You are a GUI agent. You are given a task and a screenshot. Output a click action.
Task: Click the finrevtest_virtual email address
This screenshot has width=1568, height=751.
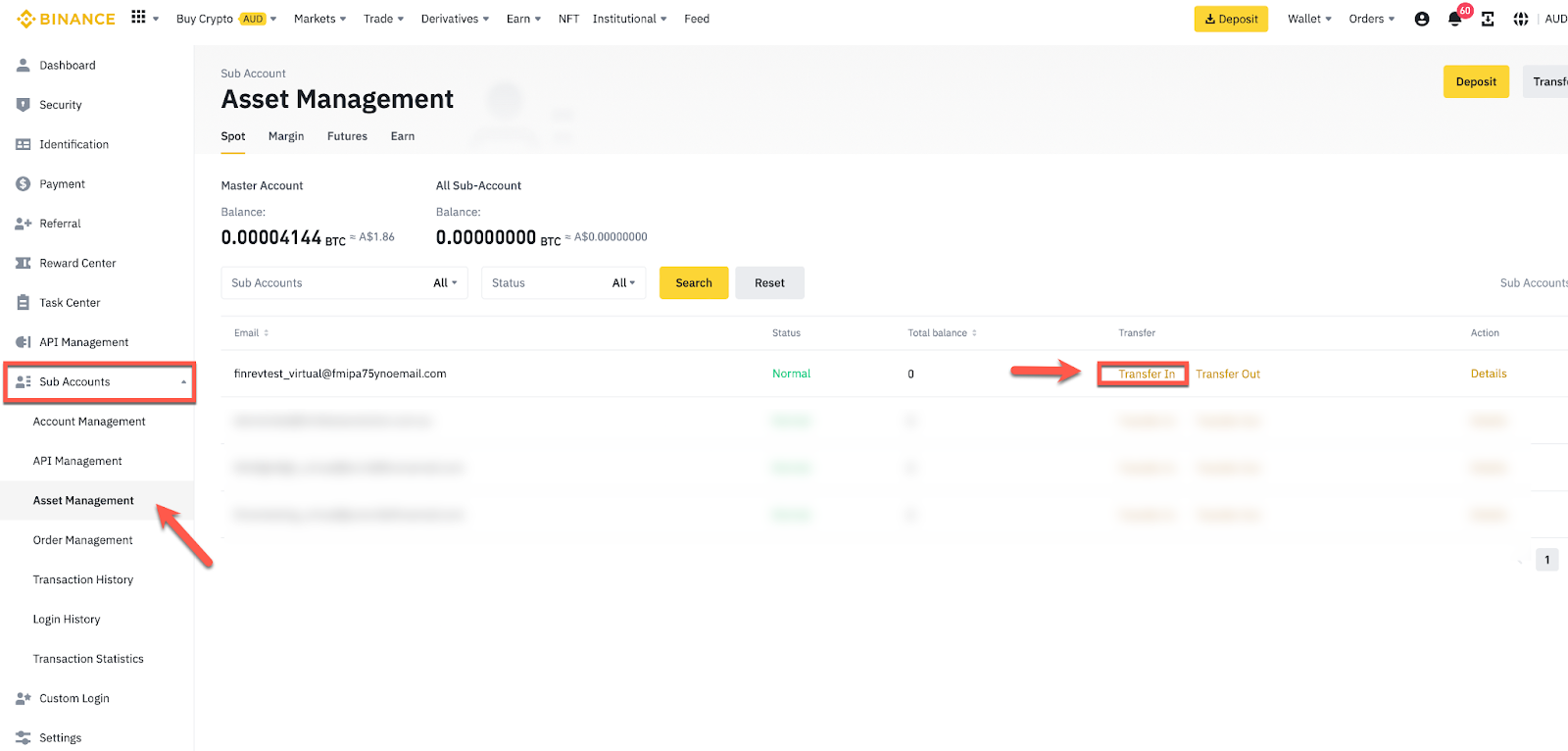tap(340, 374)
